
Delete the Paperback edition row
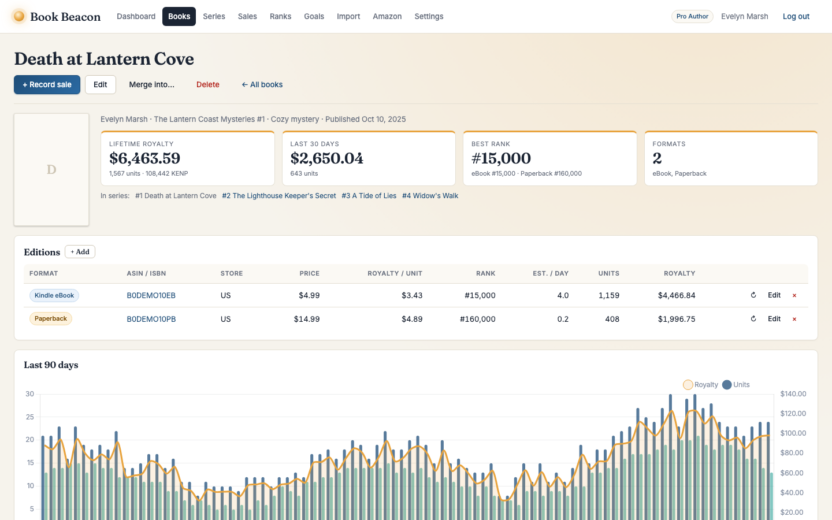794,319
